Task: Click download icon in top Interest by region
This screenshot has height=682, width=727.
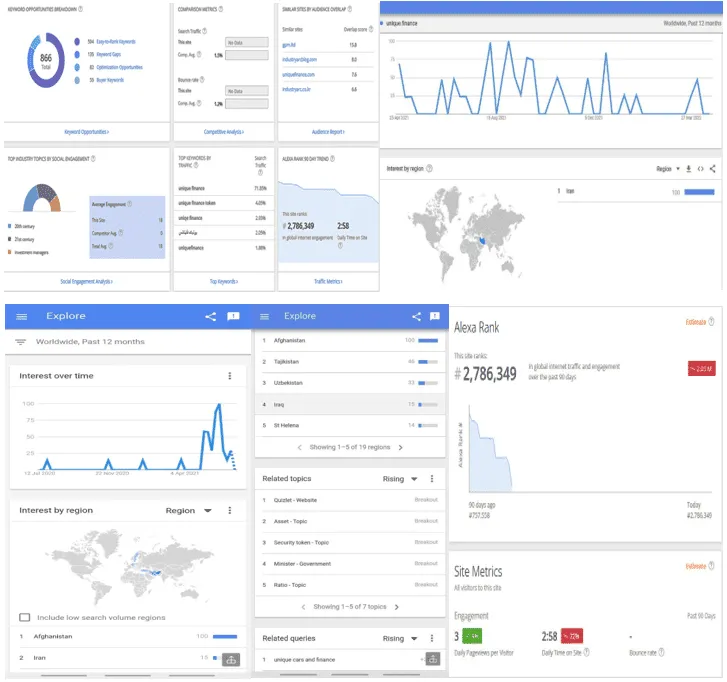Action: pyautogui.click(x=689, y=169)
